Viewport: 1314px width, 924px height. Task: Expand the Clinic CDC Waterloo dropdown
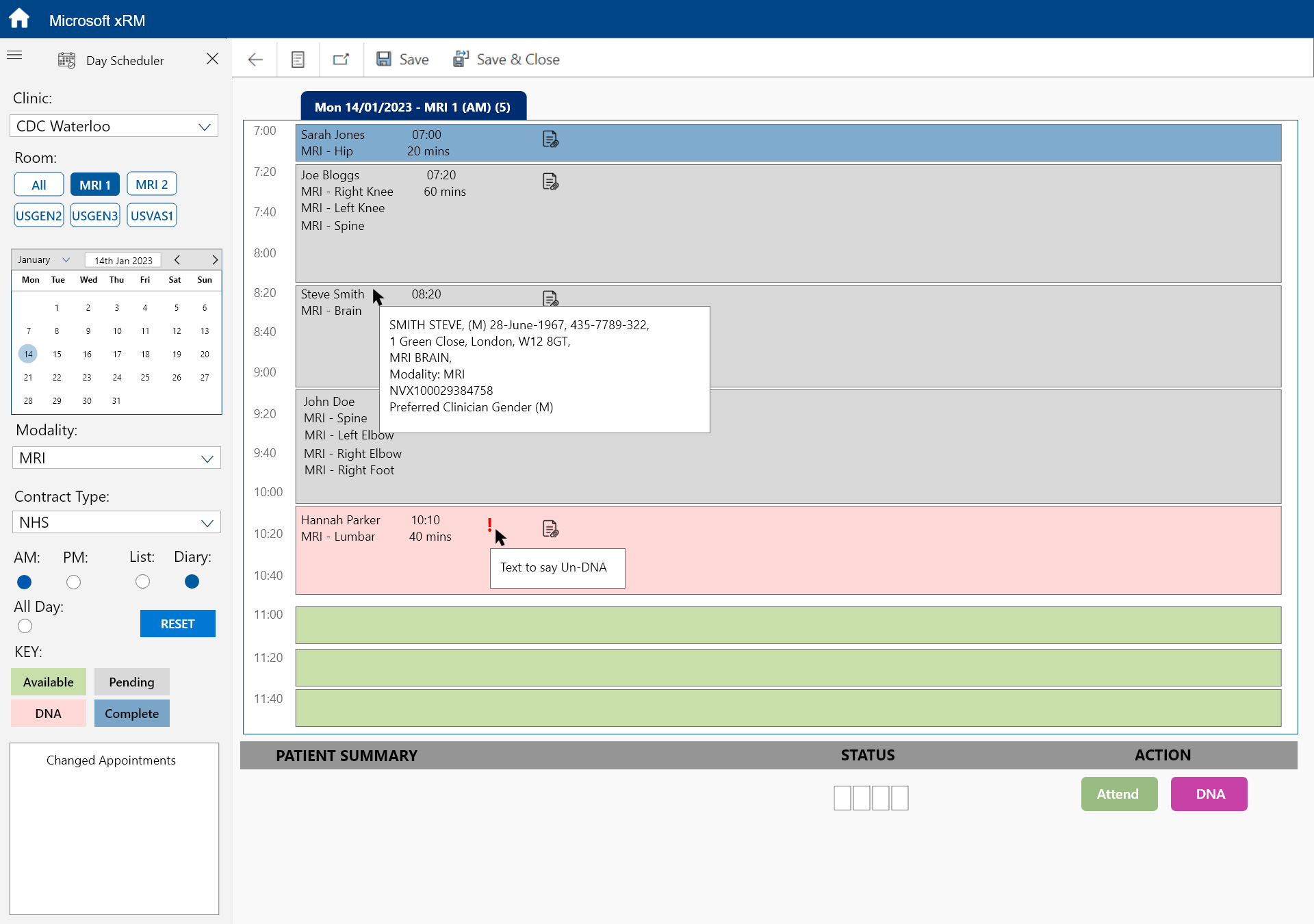coord(204,127)
